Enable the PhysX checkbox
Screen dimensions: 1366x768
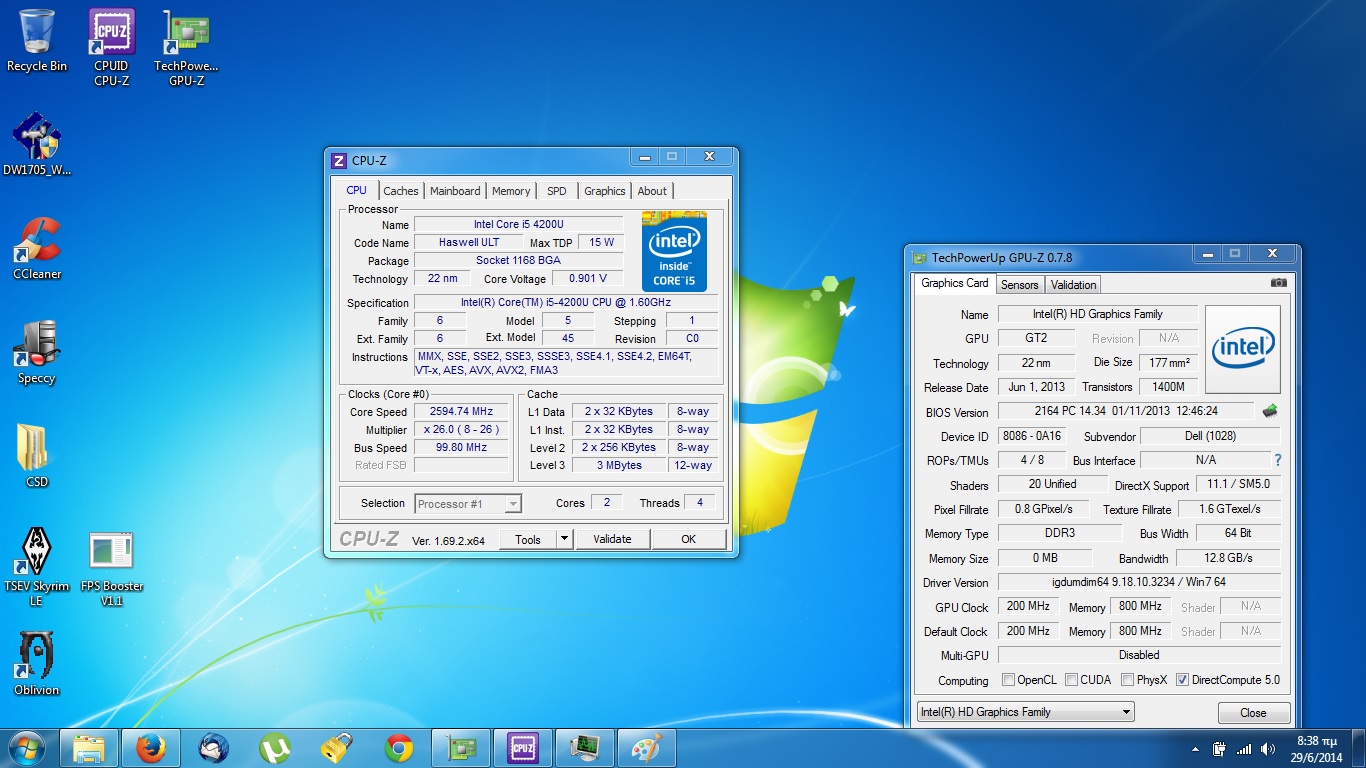tap(1128, 680)
